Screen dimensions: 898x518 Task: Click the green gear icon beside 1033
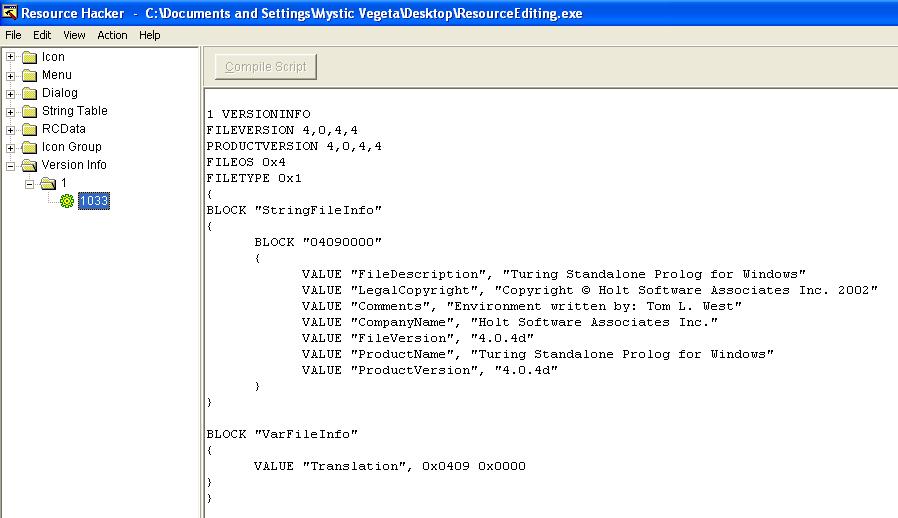click(x=67, y=201)
